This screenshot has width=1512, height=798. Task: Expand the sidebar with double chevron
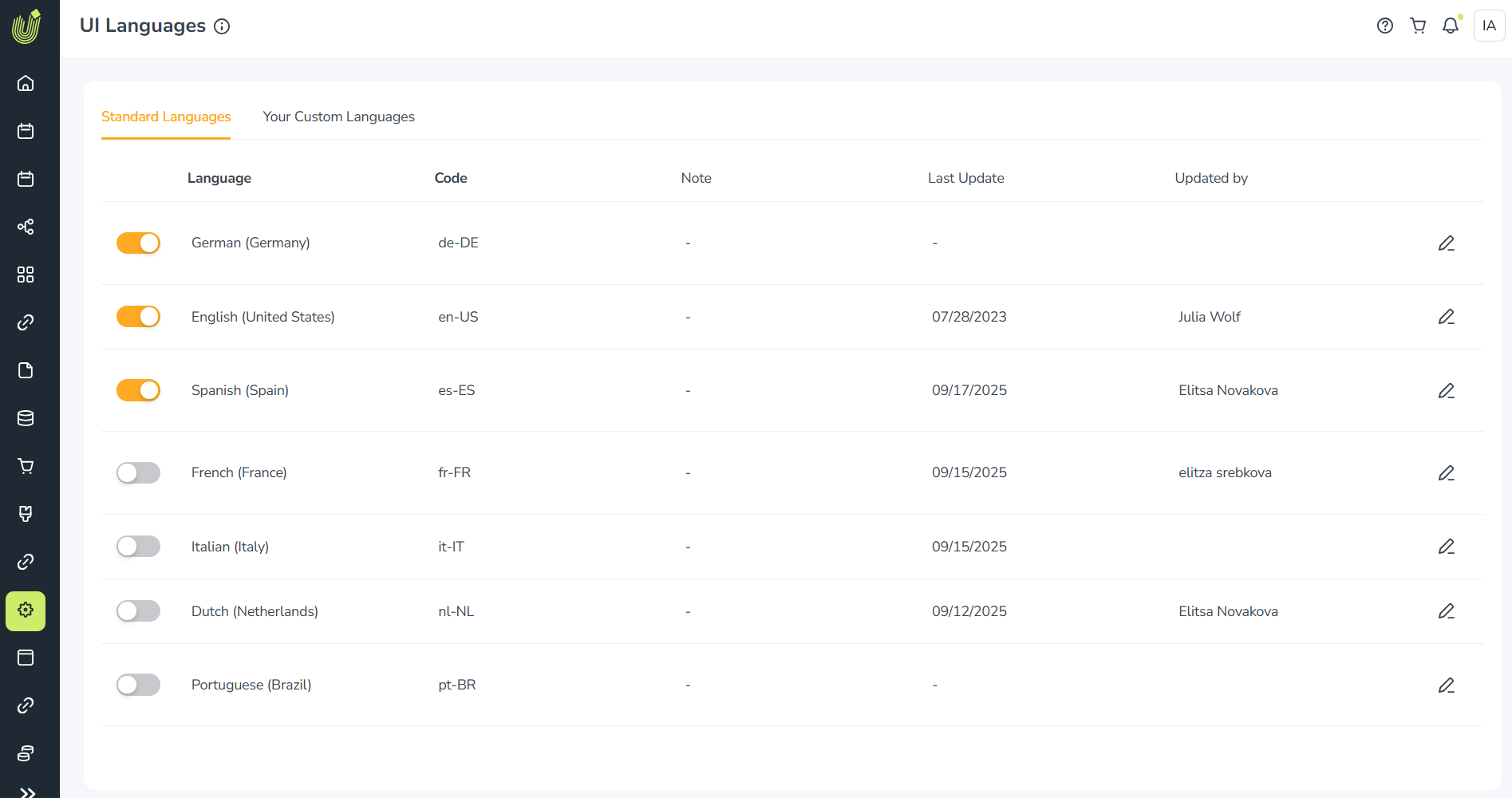pyautogui.click(x=27, y=792)
